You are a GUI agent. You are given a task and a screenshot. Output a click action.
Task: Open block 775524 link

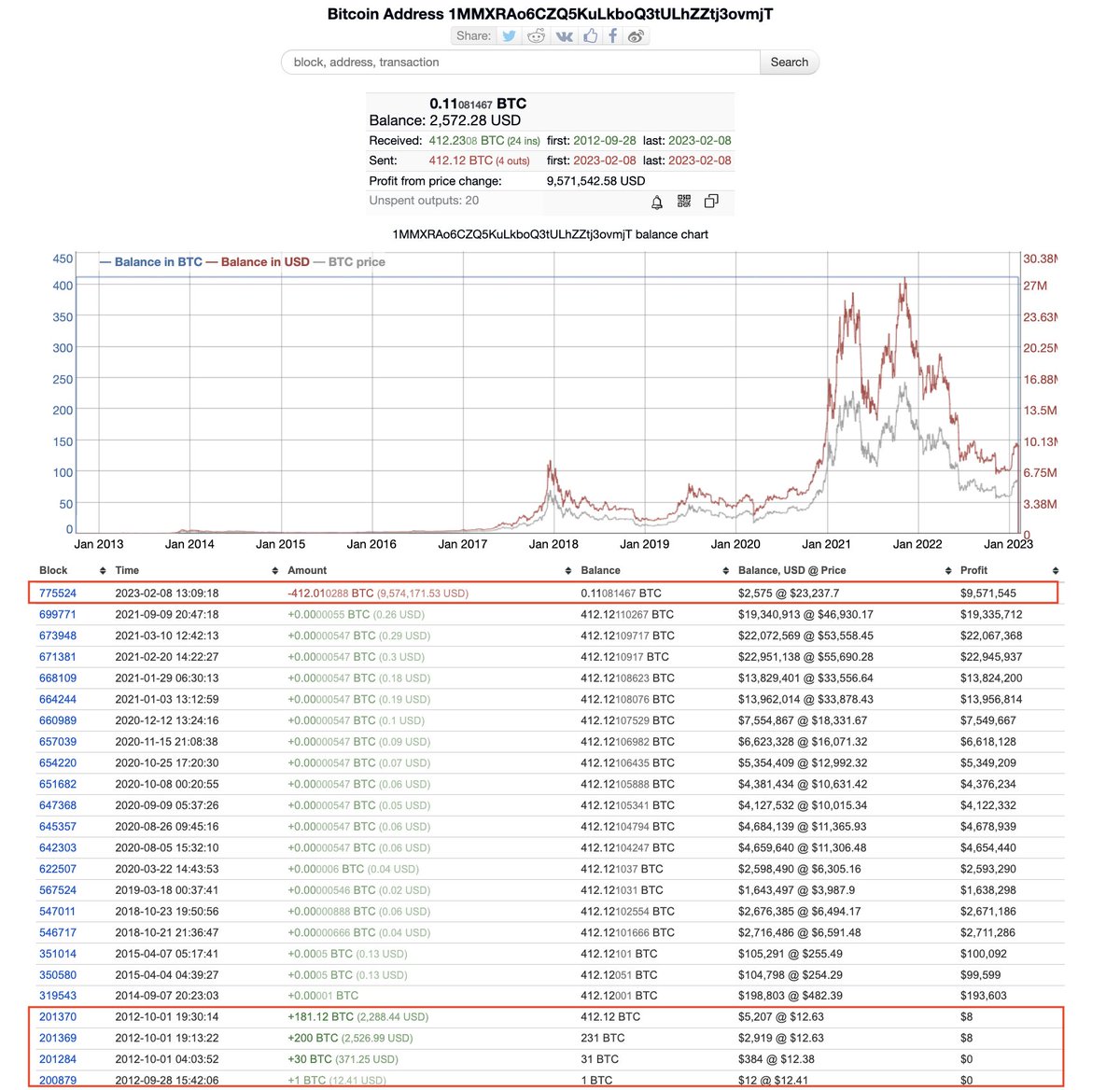(58, 594)
